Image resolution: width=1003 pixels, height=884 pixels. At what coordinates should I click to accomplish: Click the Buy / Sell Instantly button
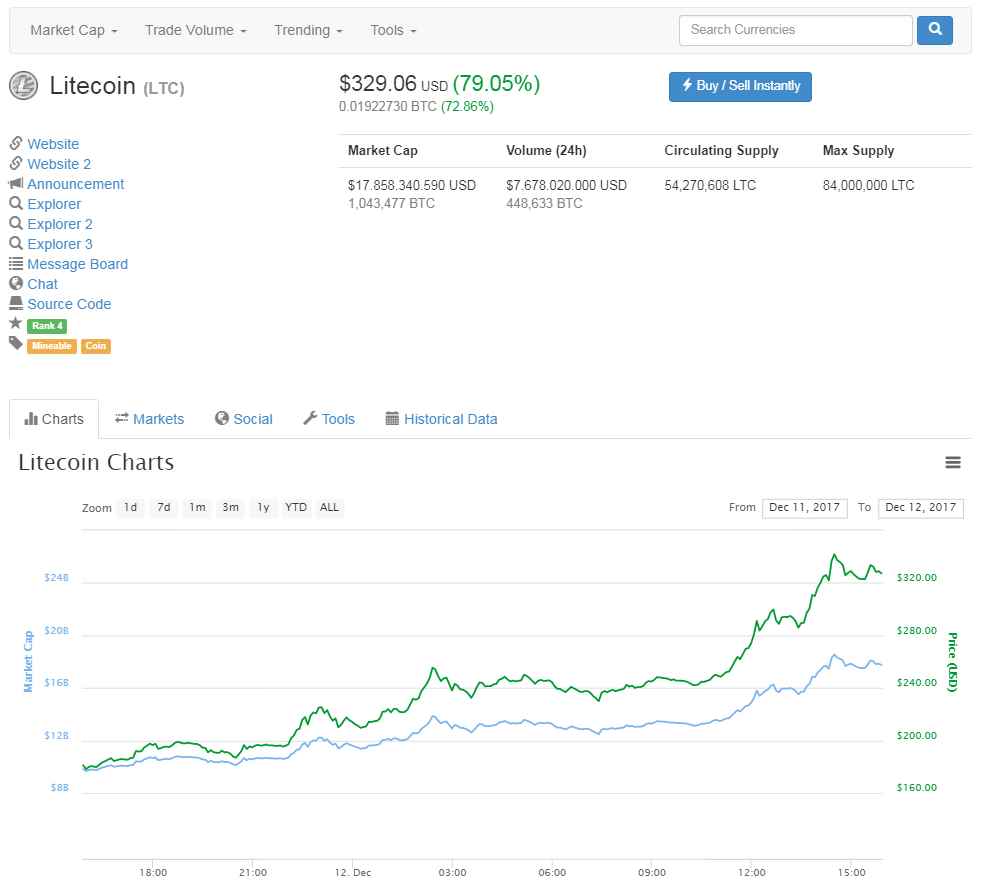740,86
